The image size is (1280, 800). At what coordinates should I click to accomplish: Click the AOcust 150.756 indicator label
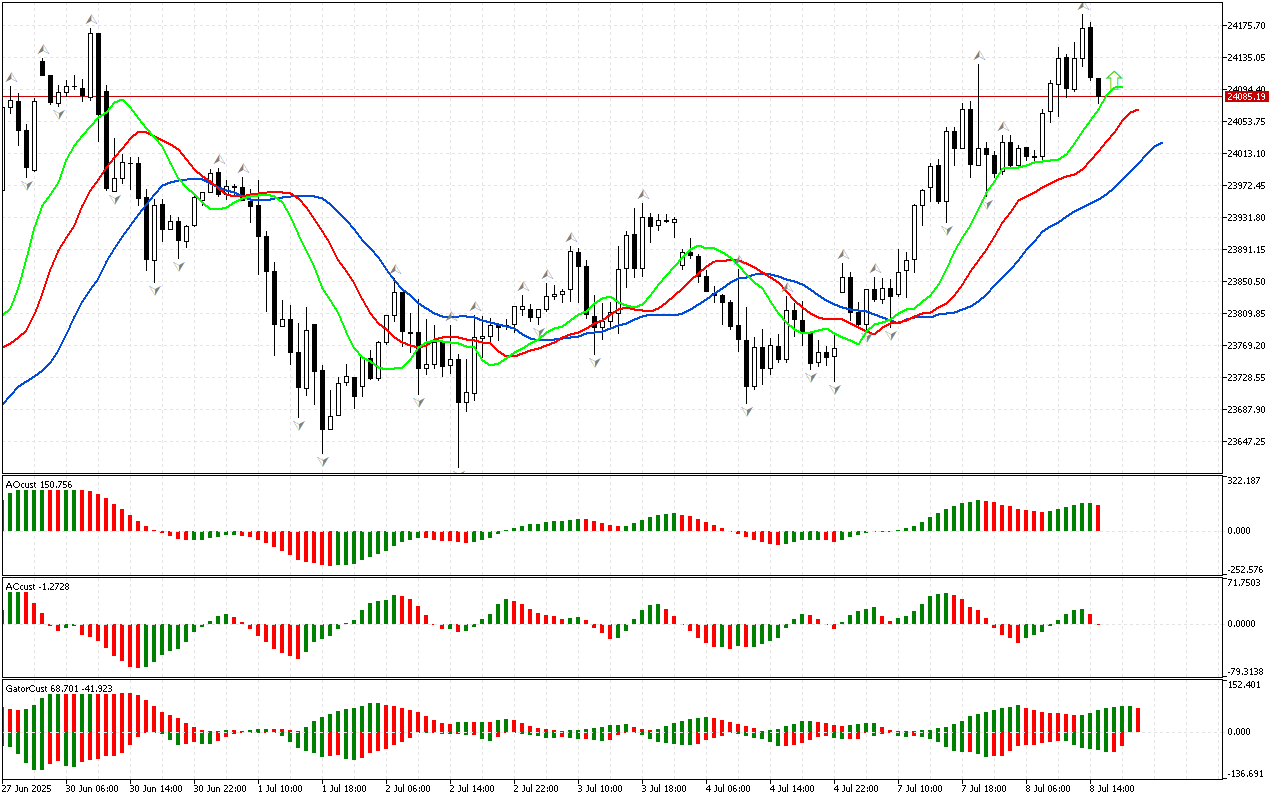[39, 485]
